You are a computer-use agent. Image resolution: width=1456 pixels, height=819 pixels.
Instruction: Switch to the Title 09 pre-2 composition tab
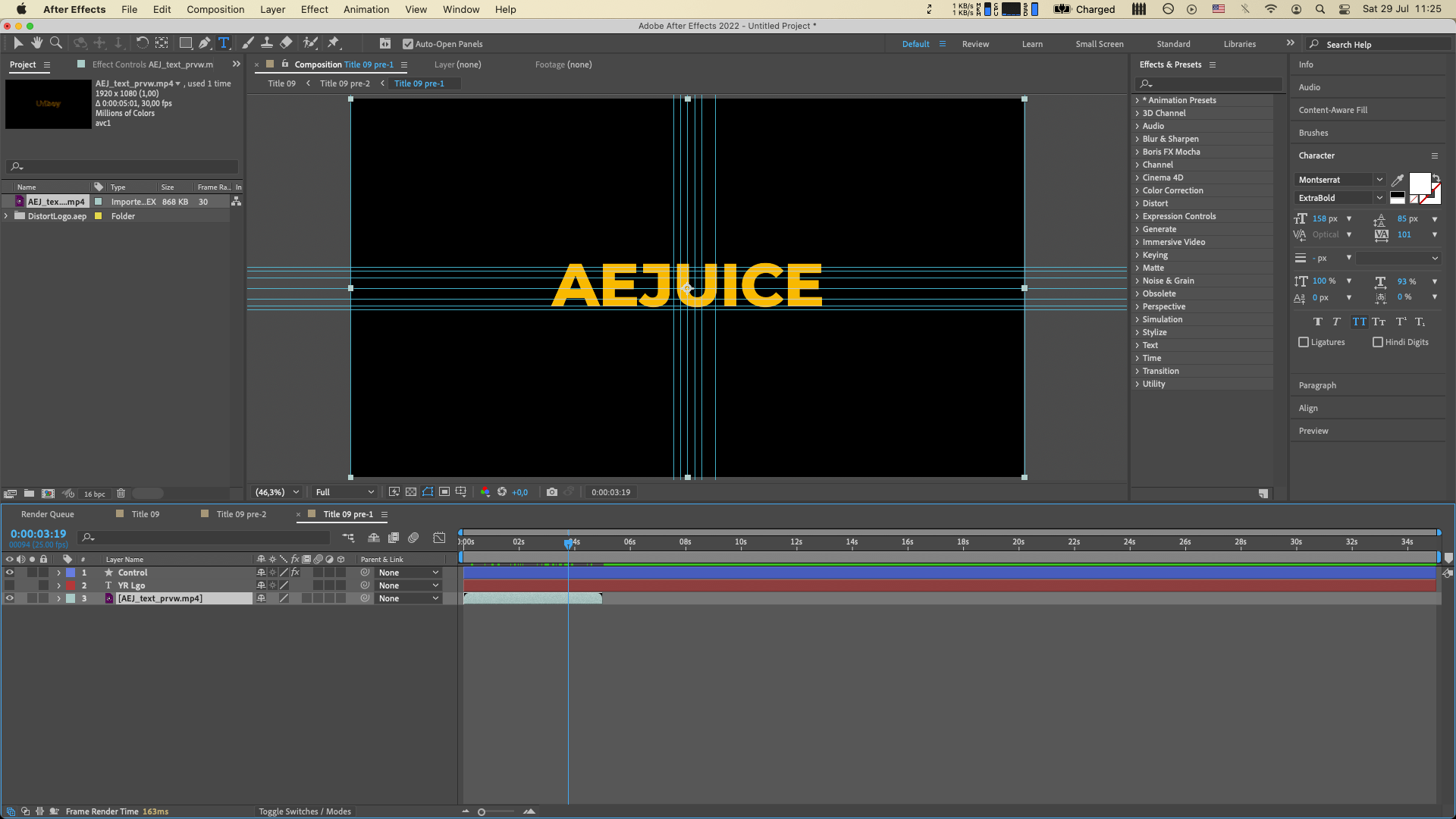[243, 514]
